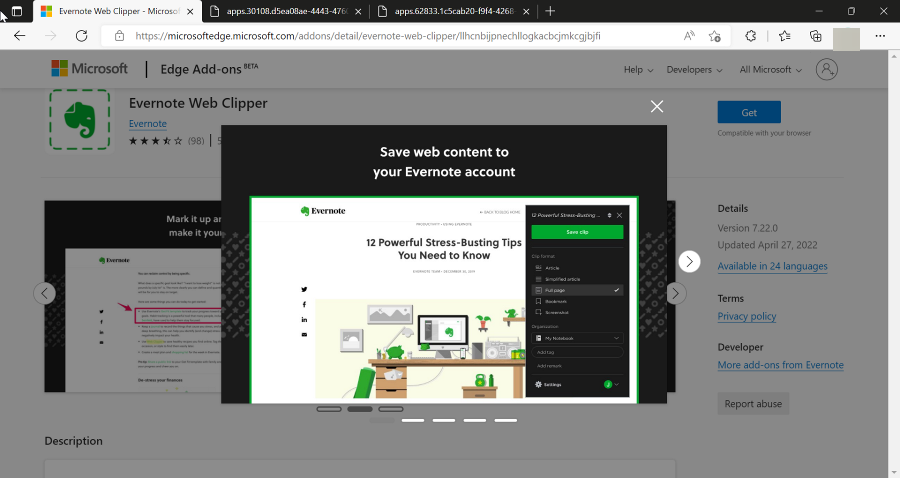
Task: Select the first carousel page indicator
Action: click(x=329, y=409)
